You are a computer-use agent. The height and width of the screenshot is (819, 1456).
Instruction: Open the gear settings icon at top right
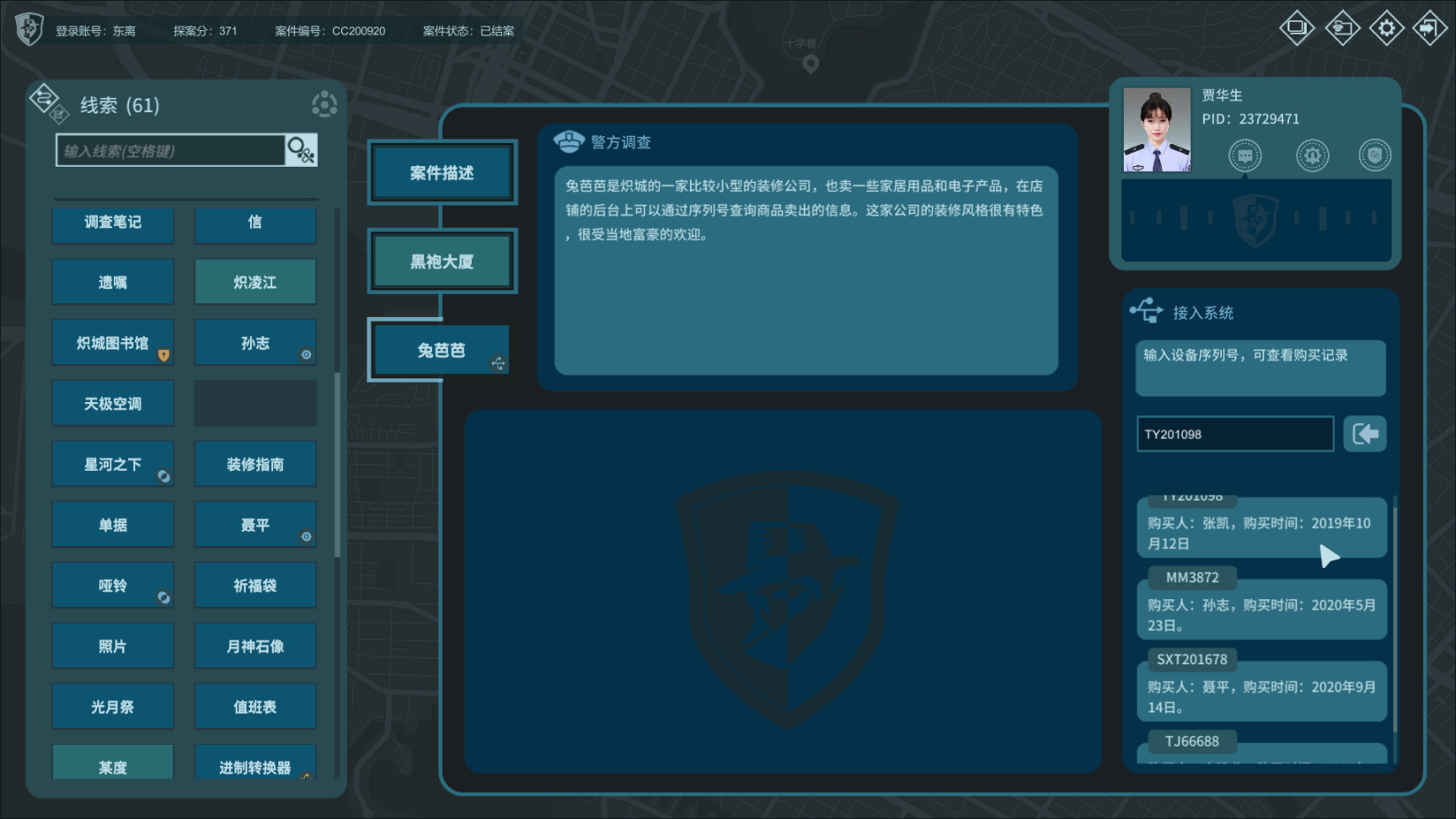(1386, 28)
